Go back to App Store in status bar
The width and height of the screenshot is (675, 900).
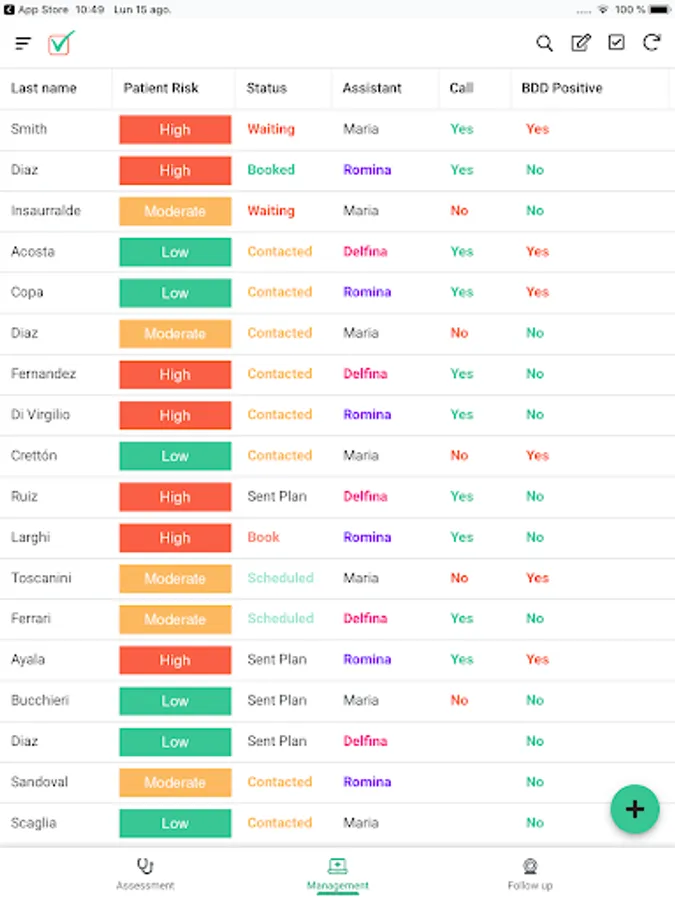[36, 10]
